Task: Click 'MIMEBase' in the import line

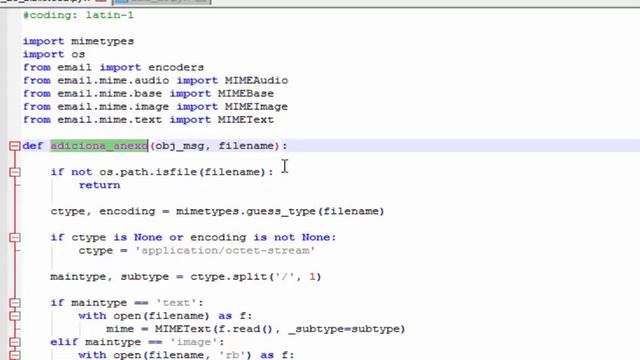Action: coord(246,93)
